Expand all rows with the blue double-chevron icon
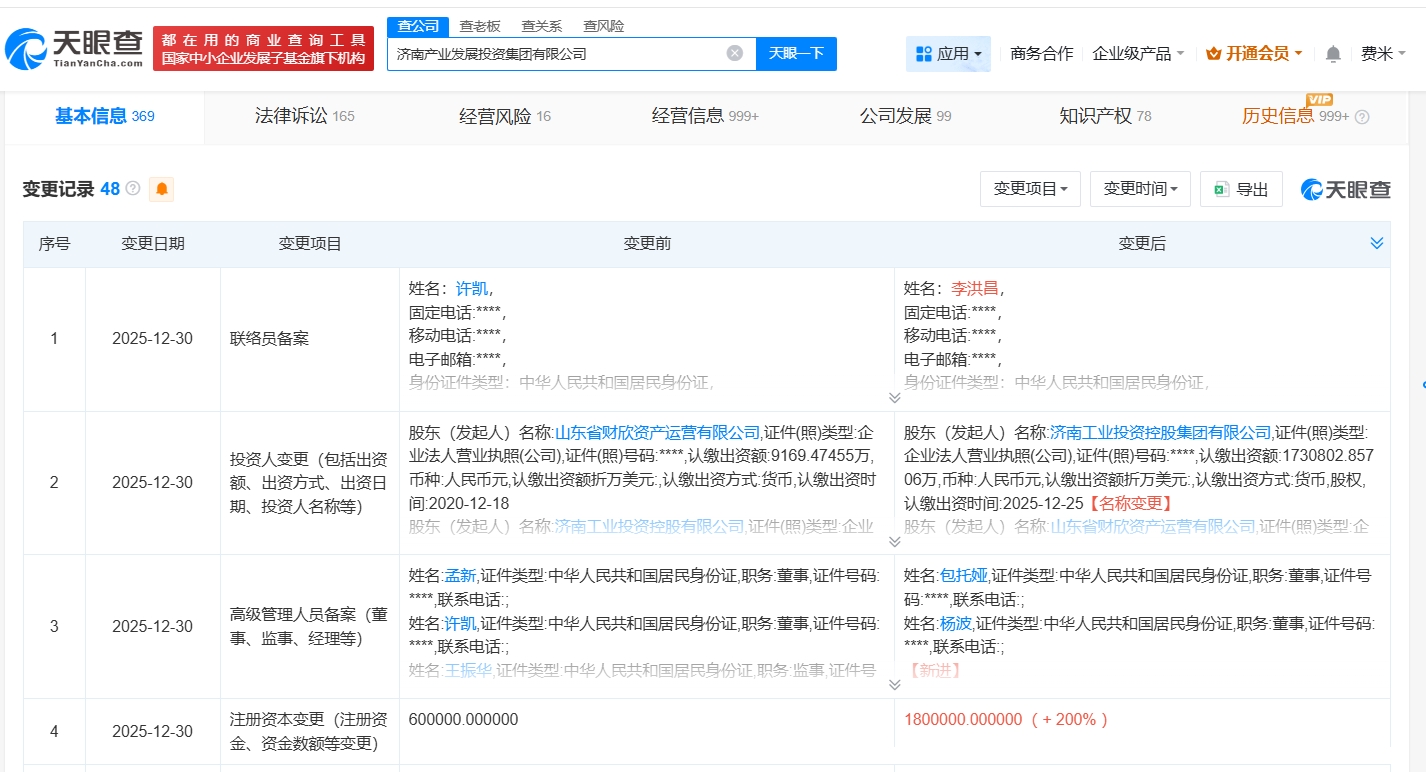This screenshot has height=772, width=1426. pos(1376,244)
